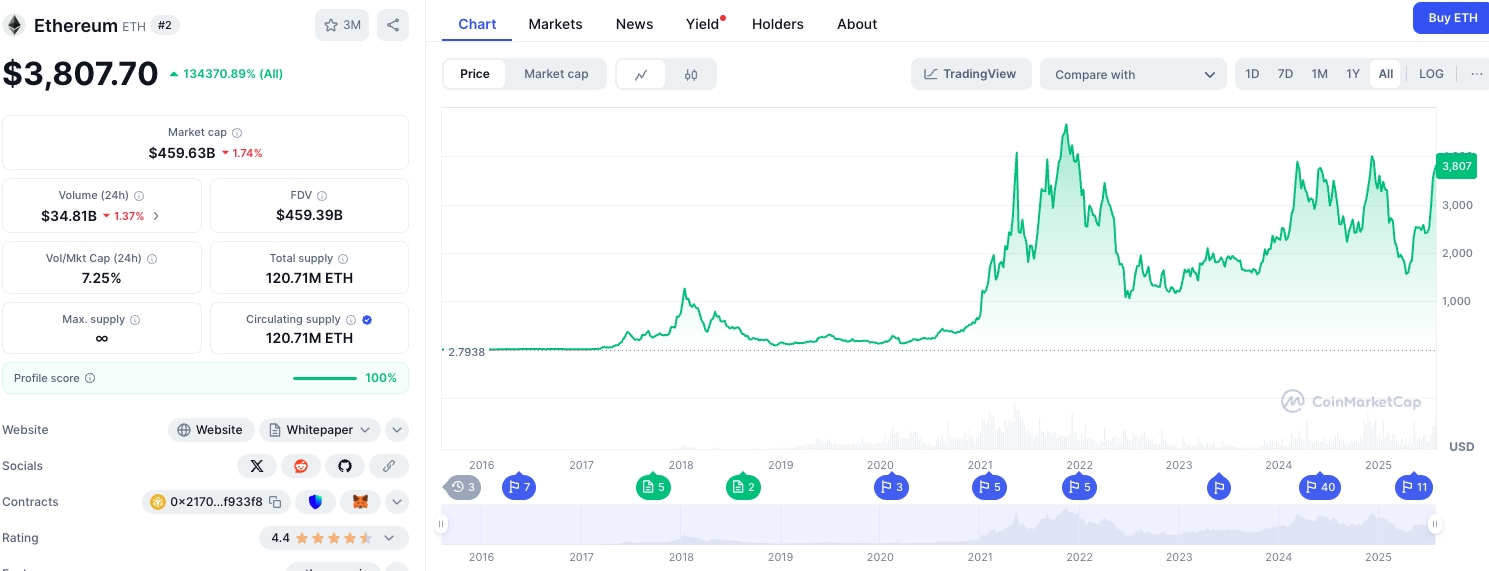Switch to the Markets tab
This screenshot has width=1489, height=571.
555,24
